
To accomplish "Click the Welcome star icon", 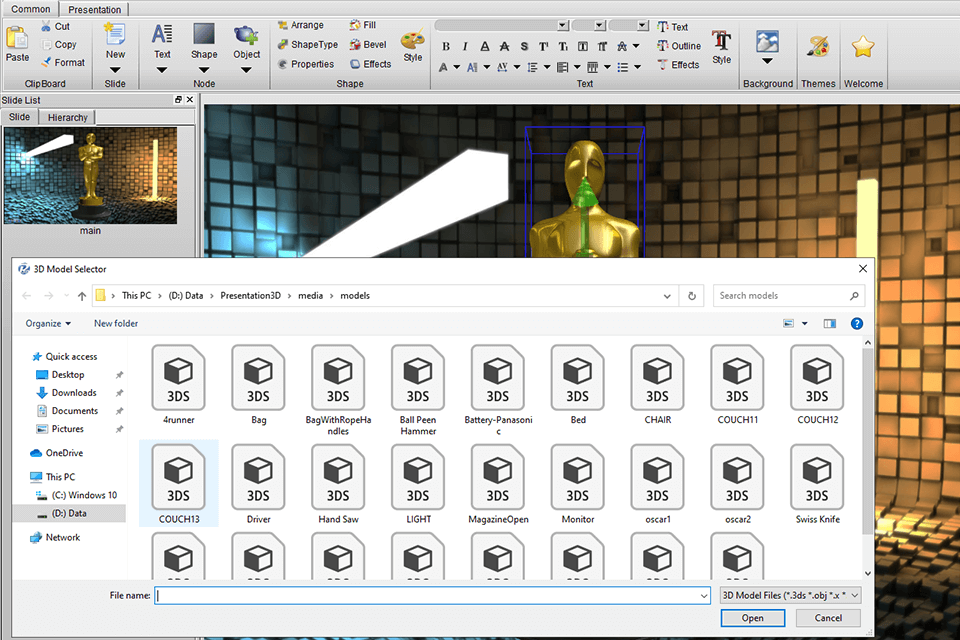I will click(x=862, y=45).
